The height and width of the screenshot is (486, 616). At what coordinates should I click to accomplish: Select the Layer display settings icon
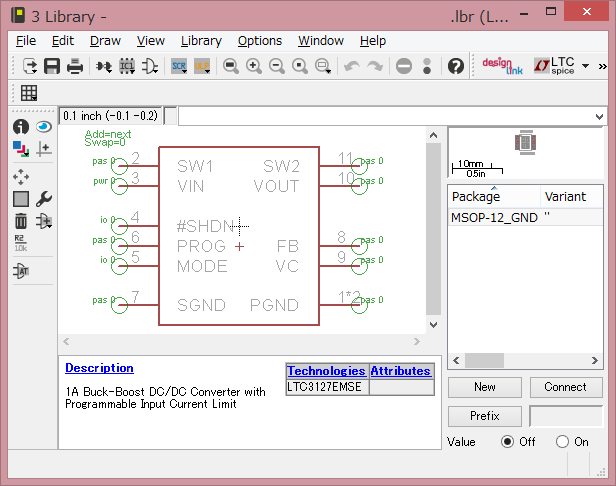[x=21, y=149]
